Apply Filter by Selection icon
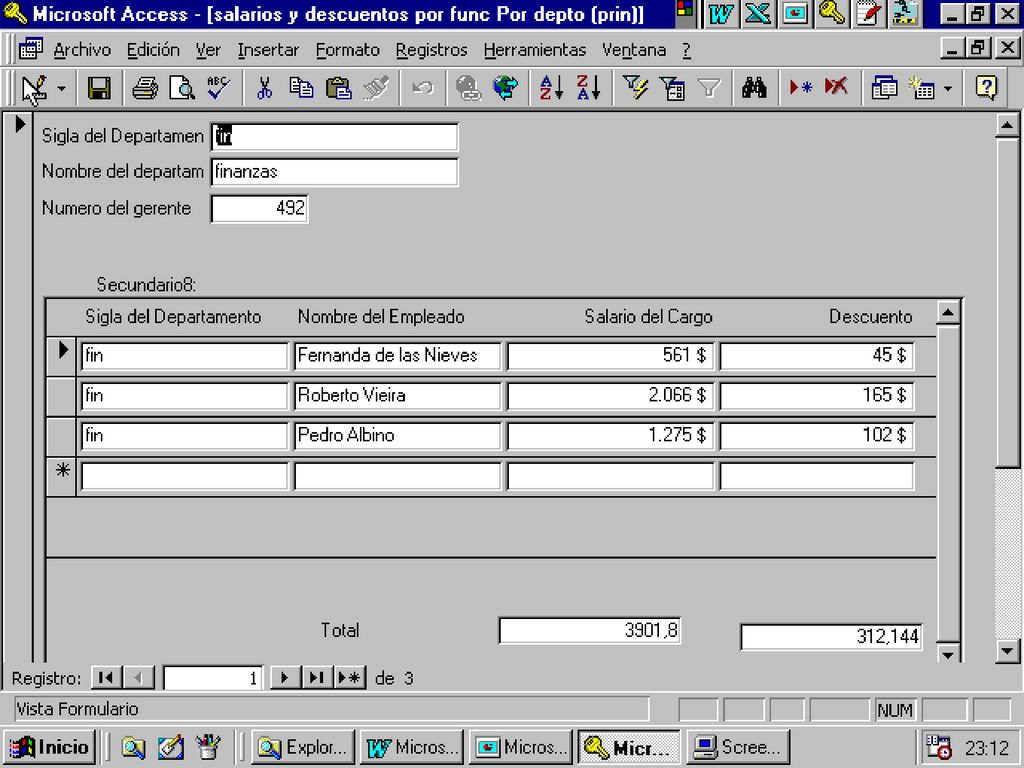The height and width of the screenshot is (768, 1024). (x=635, y=88)
